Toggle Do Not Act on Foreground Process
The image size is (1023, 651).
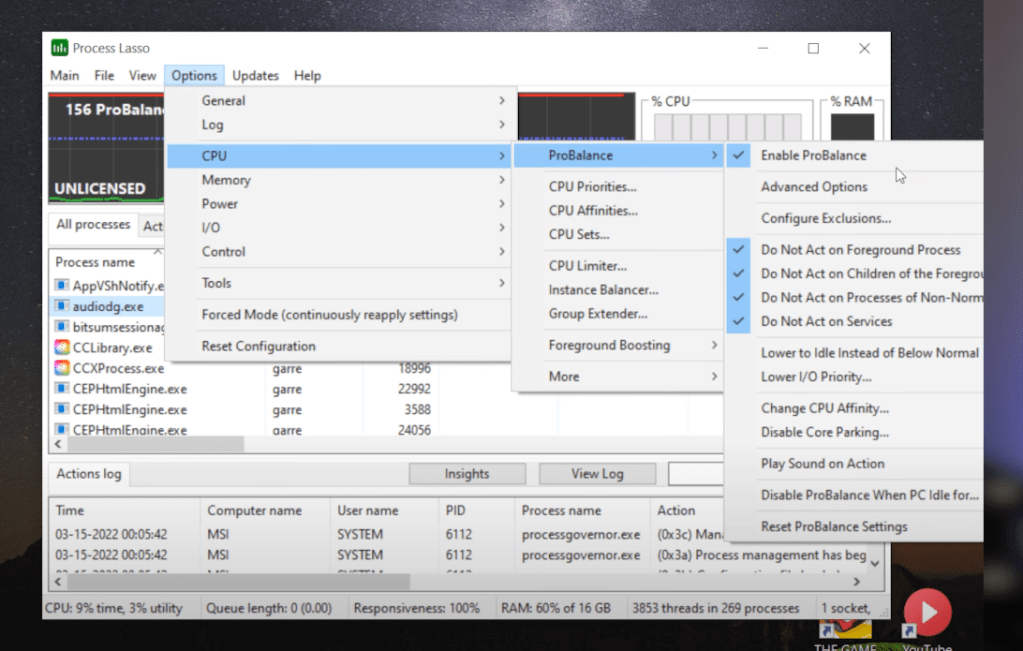point(854,250)
